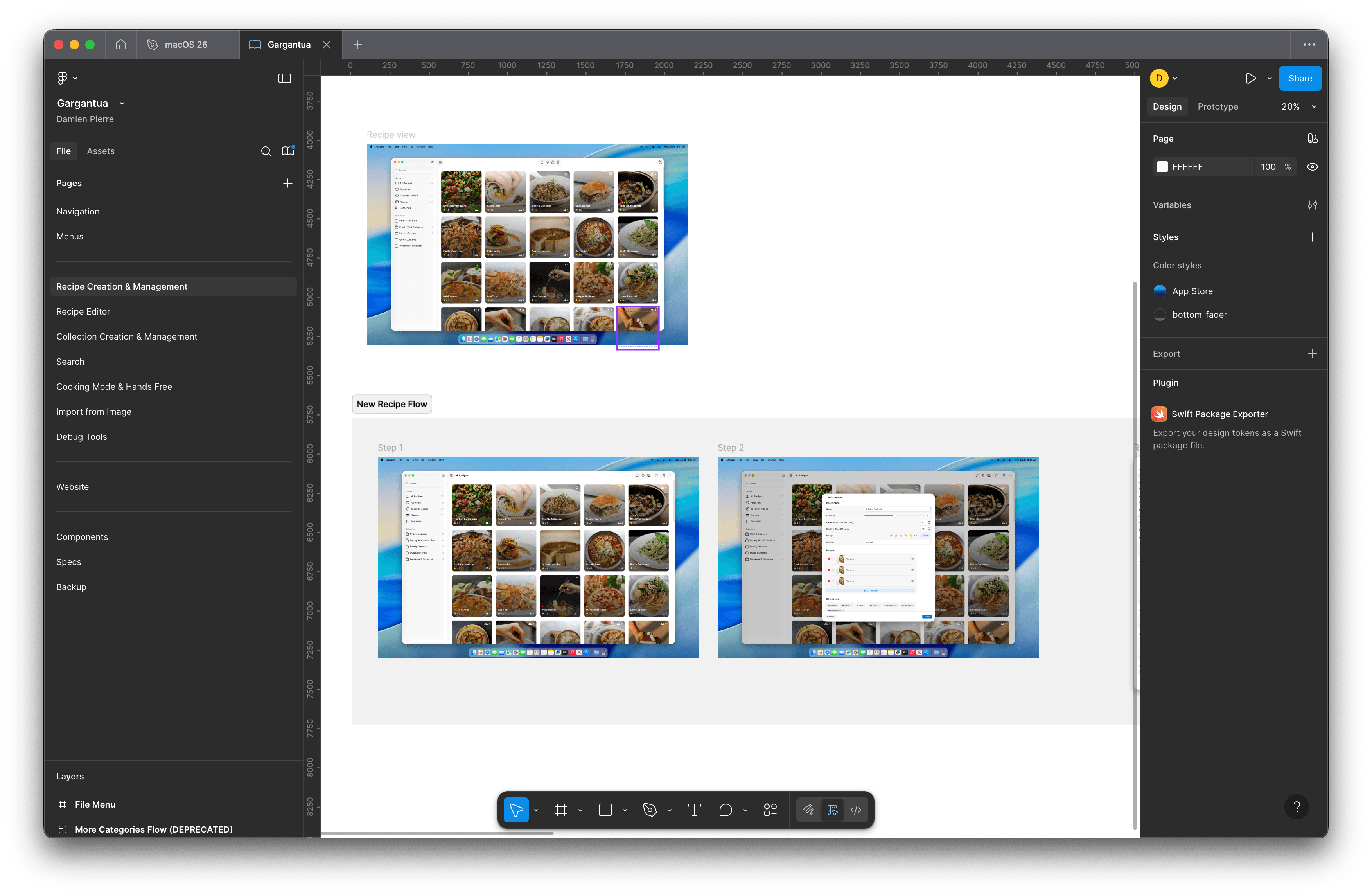Screen dimensions: 1372x896
Task: Select the Comment tool
Action: click(725, 810)
